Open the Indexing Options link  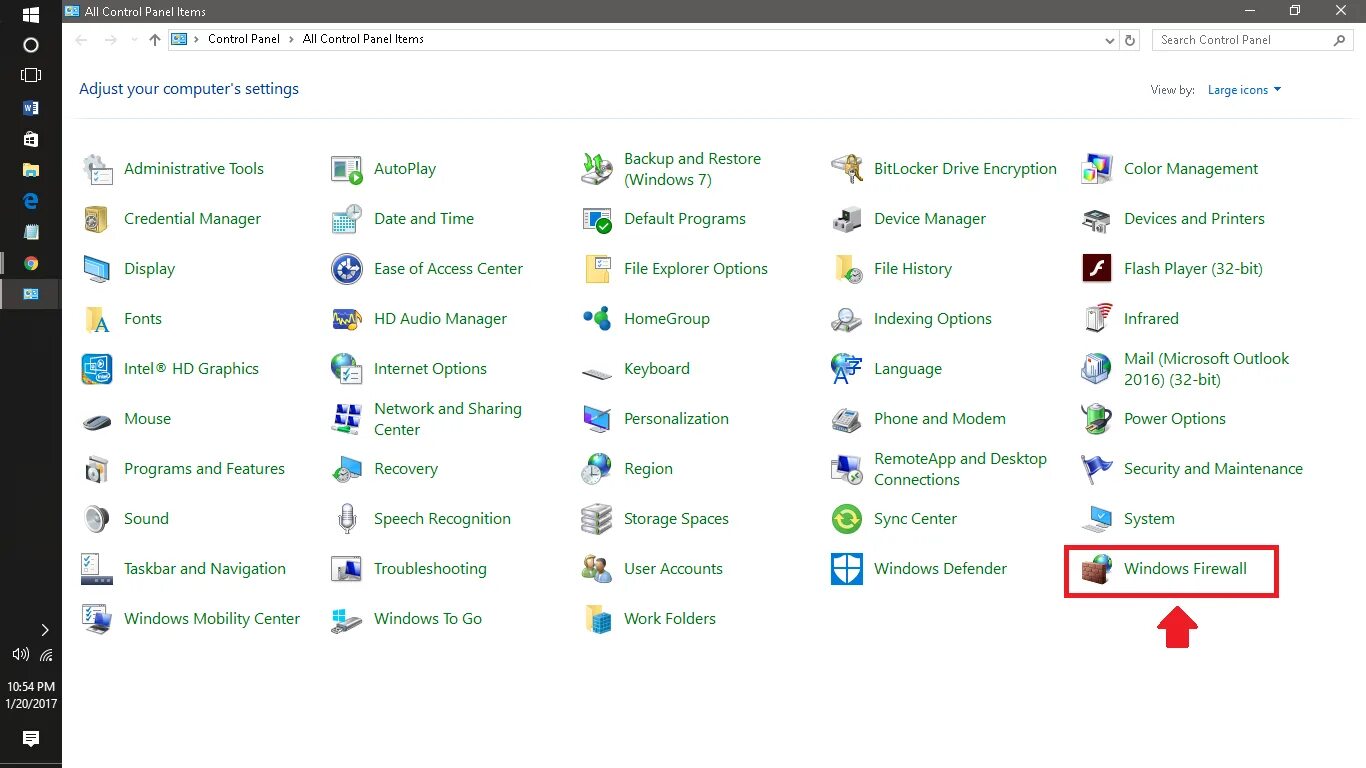coord(933,319)
